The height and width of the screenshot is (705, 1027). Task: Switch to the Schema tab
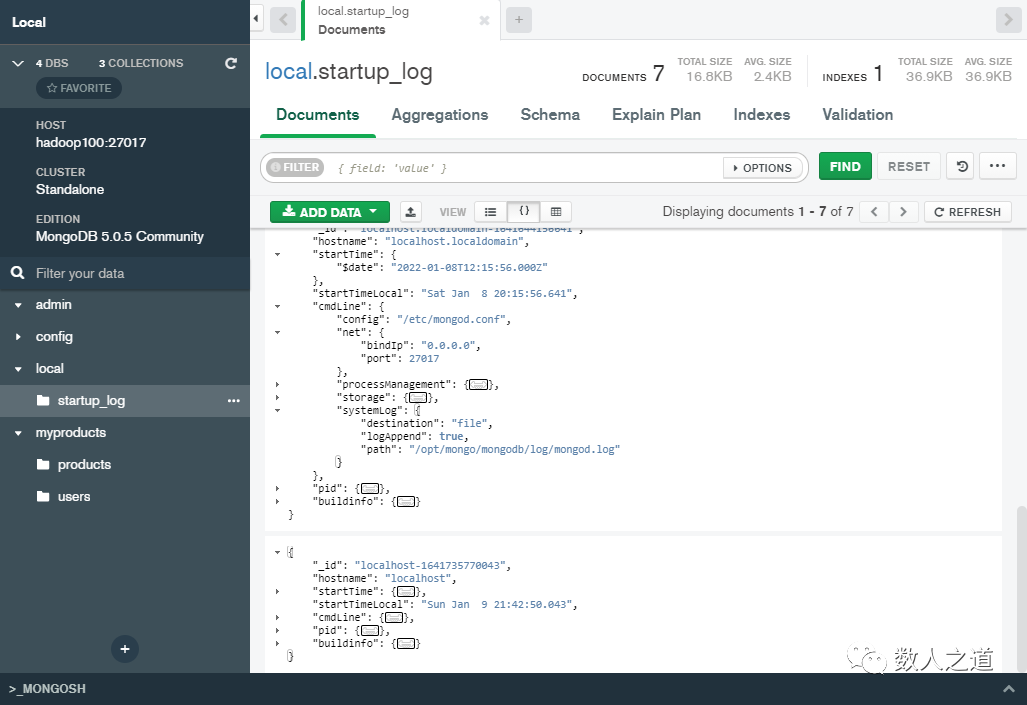point(550,115)
